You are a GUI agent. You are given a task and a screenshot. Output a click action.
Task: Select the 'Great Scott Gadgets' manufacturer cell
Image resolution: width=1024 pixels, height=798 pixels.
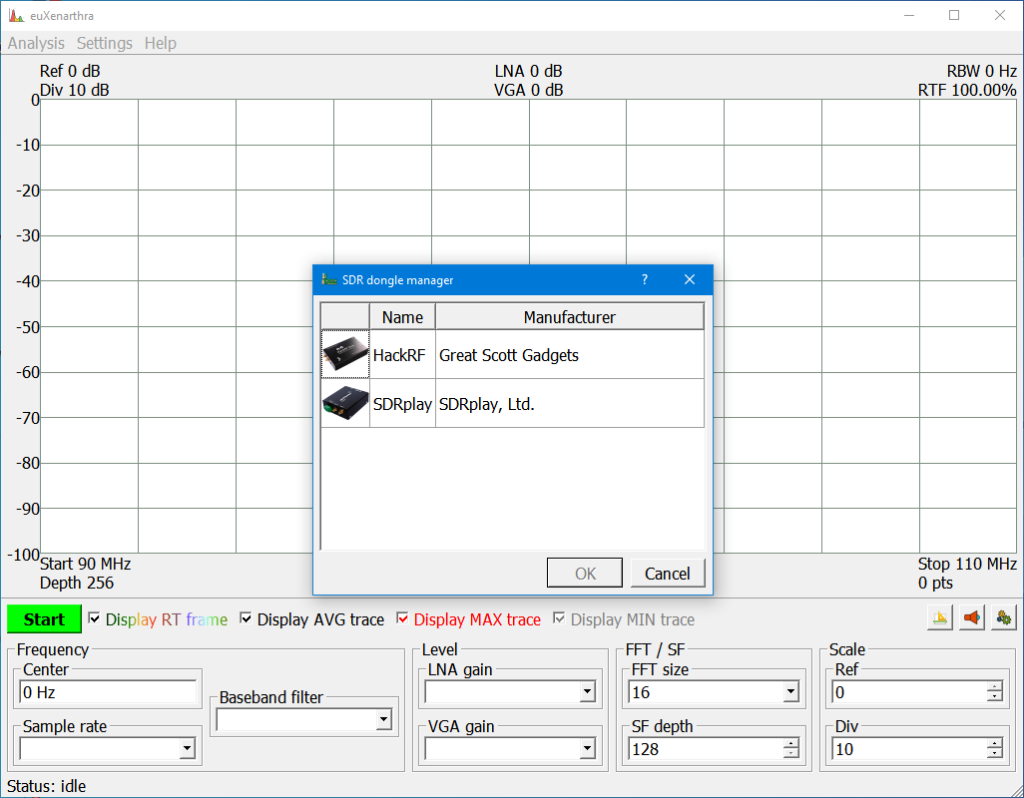tap(569, 355)
